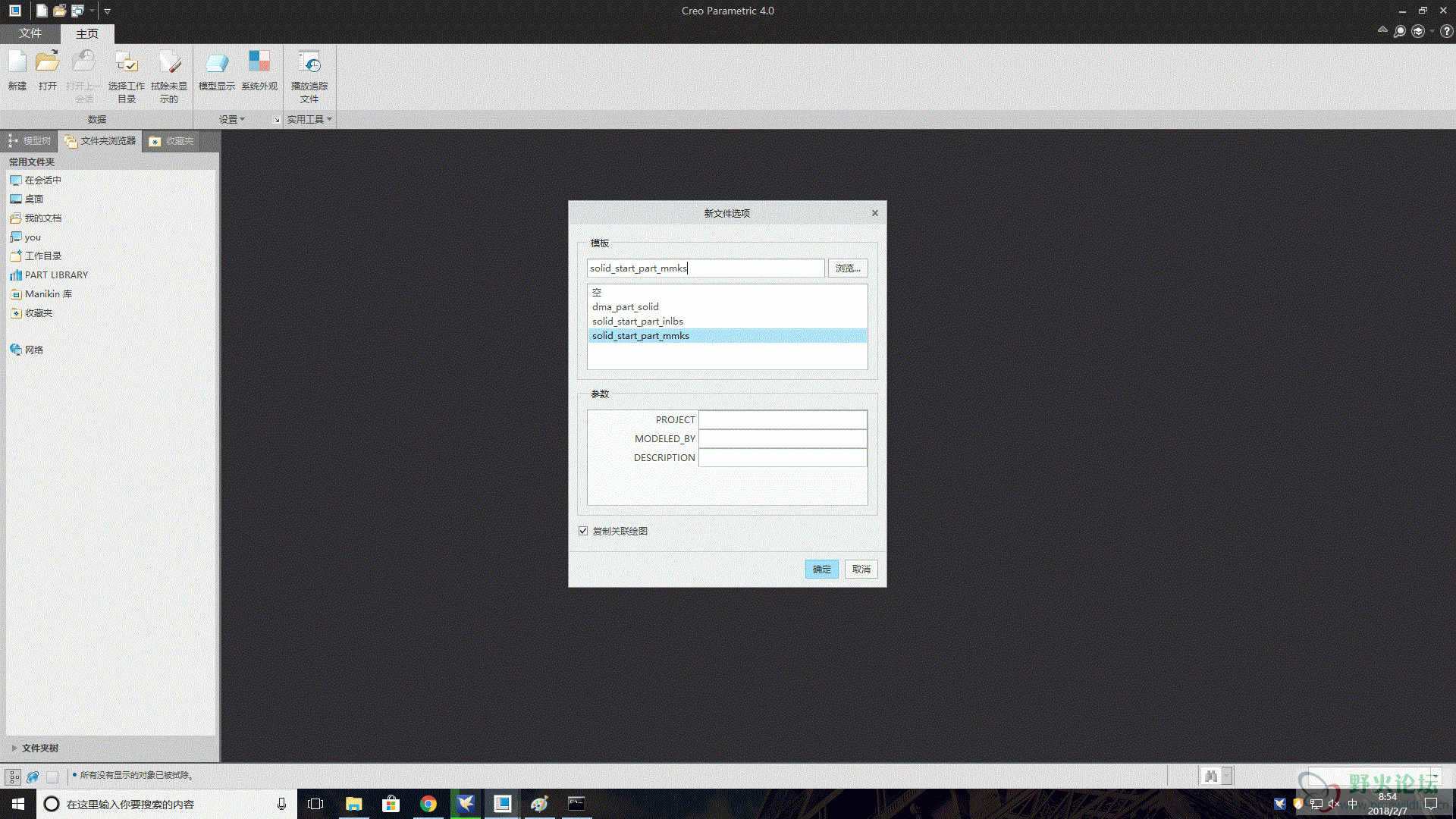The height and width of the screenshot is (819, 1456).
Task: Select template solid_start_part_inlbs in list
Action: [727, 322]
